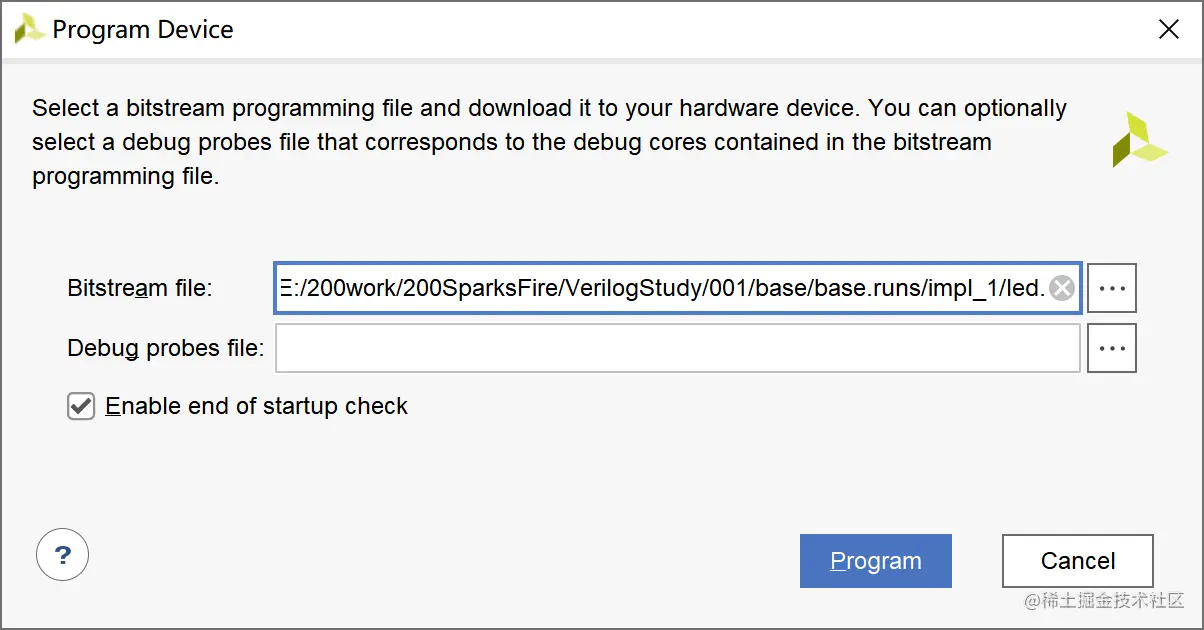Focus the empty Debug probes file field

click(677, 348)
